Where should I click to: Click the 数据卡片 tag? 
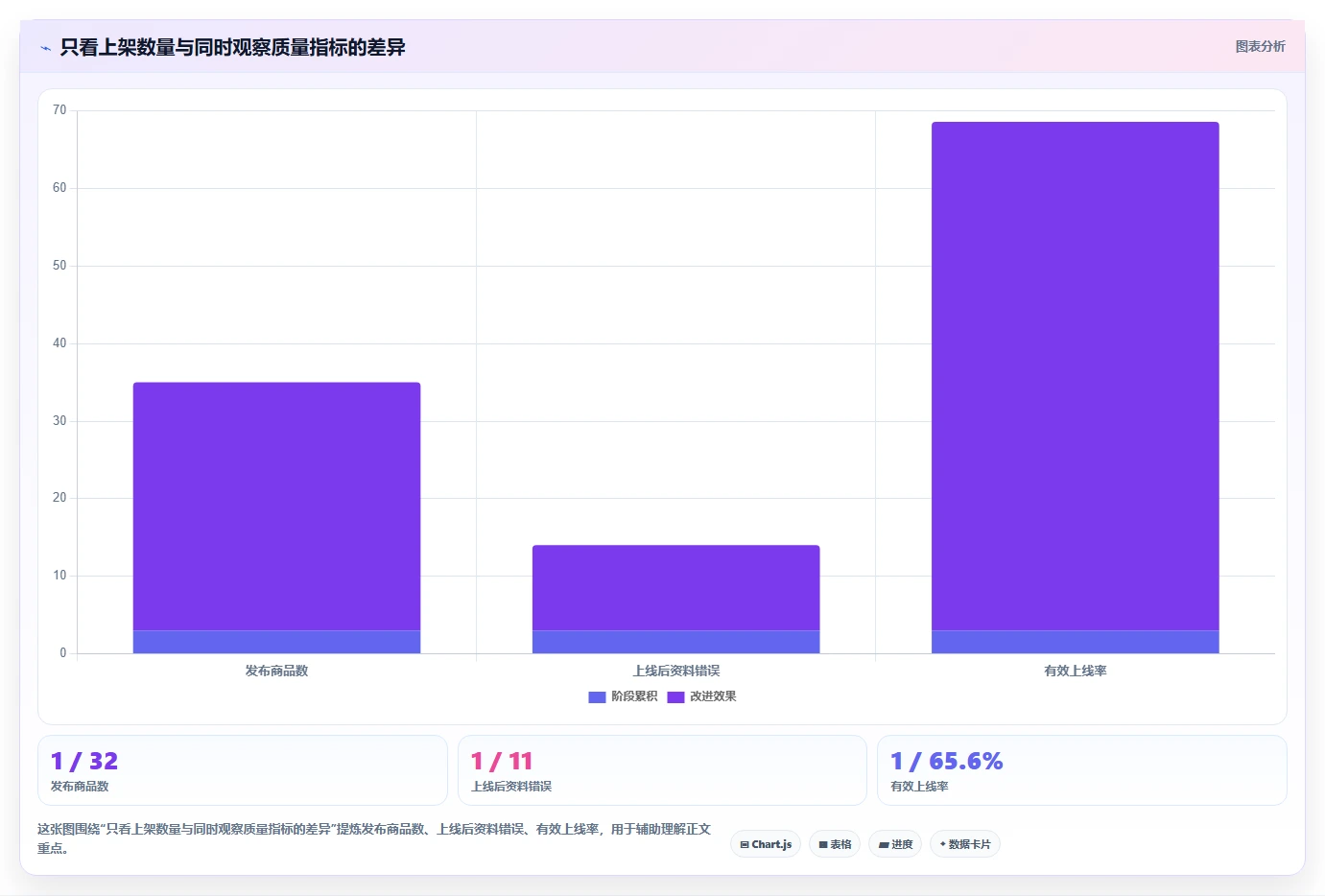point(965,844)
